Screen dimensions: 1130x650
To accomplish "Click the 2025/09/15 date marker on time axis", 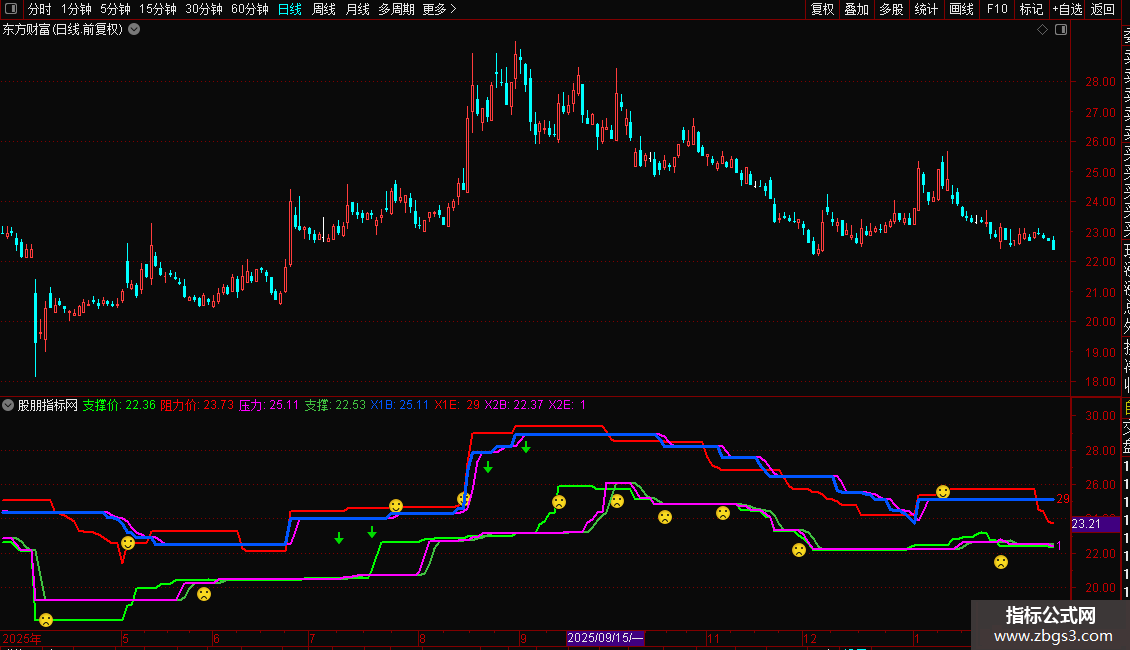I will click(x=605, y=638).
